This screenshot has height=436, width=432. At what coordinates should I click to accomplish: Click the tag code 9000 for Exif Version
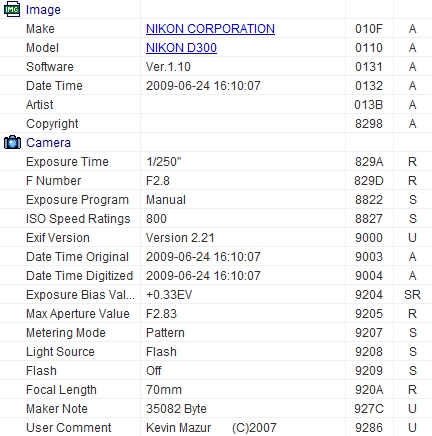369,238
